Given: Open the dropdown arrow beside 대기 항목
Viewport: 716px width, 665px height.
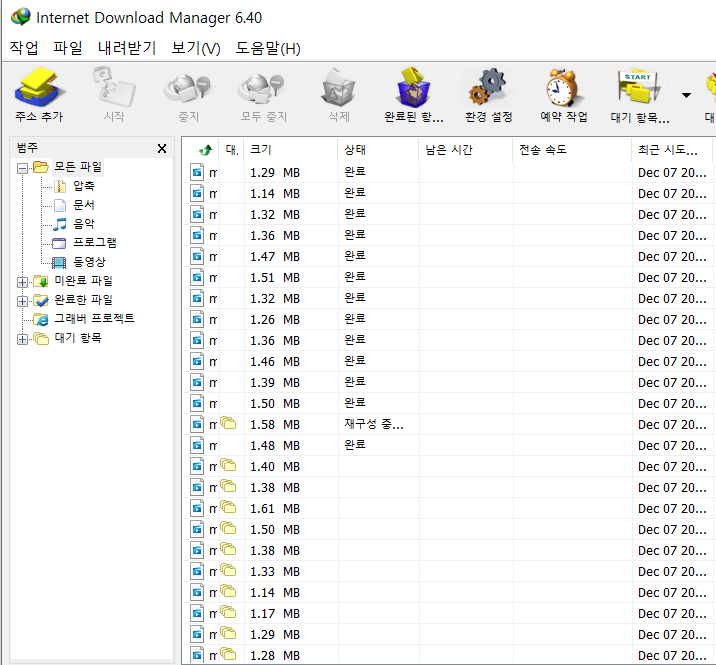Looking at the screenshot, I should pos(686,95).
